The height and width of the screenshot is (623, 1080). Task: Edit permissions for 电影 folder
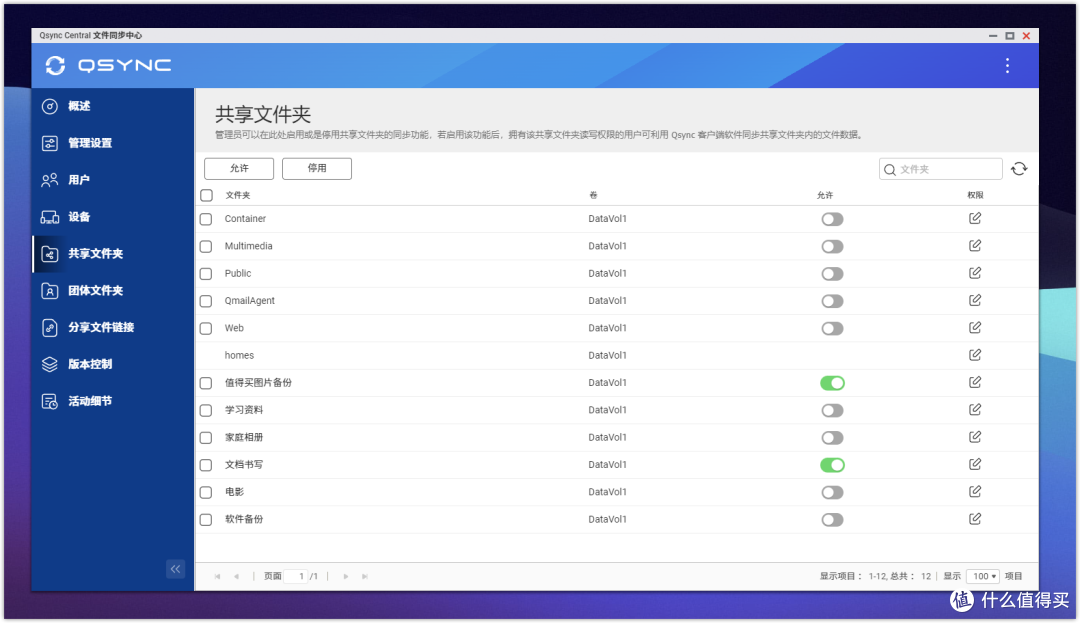[975, 492]
